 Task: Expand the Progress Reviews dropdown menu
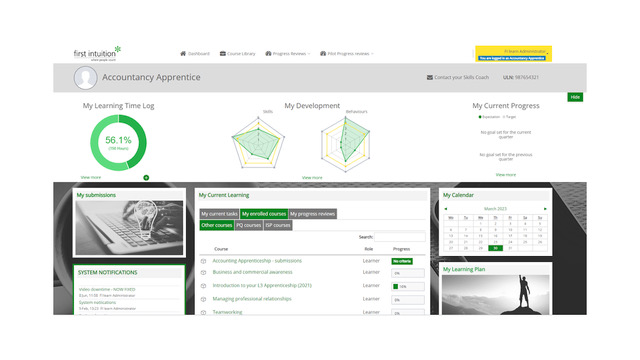[x=288, y=53]
